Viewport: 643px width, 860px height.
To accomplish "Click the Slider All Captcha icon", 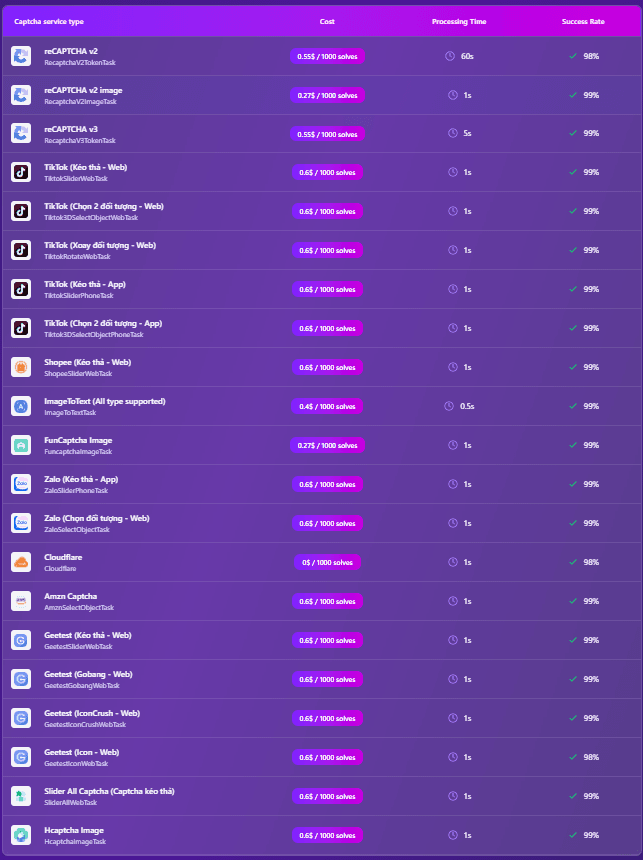I will pos(21,796).
